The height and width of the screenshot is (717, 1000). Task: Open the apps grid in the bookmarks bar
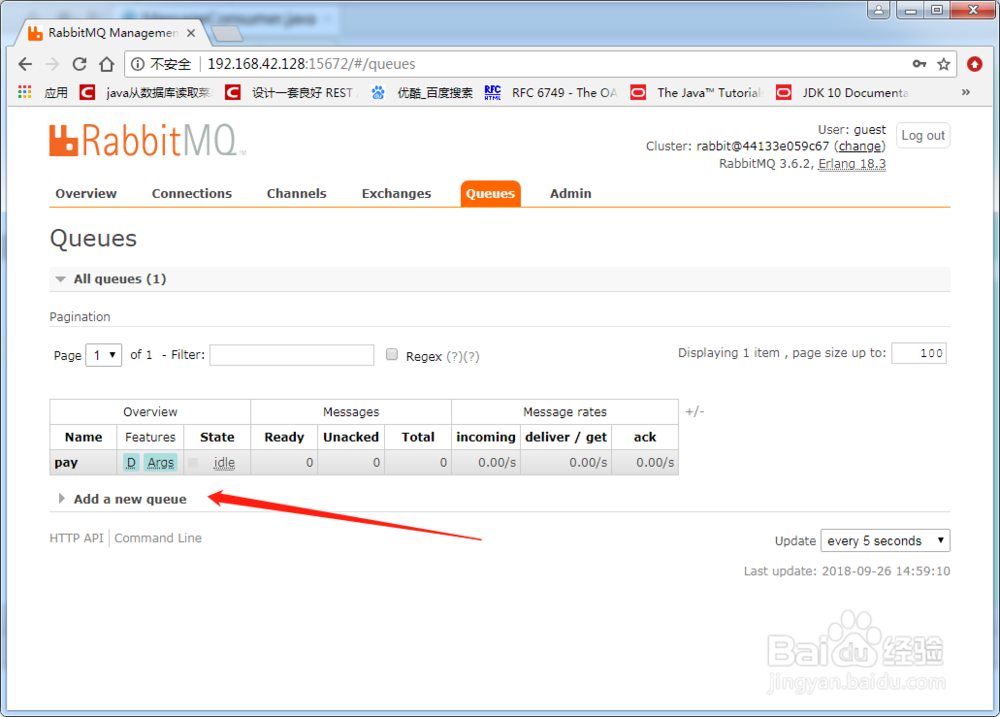25,92
